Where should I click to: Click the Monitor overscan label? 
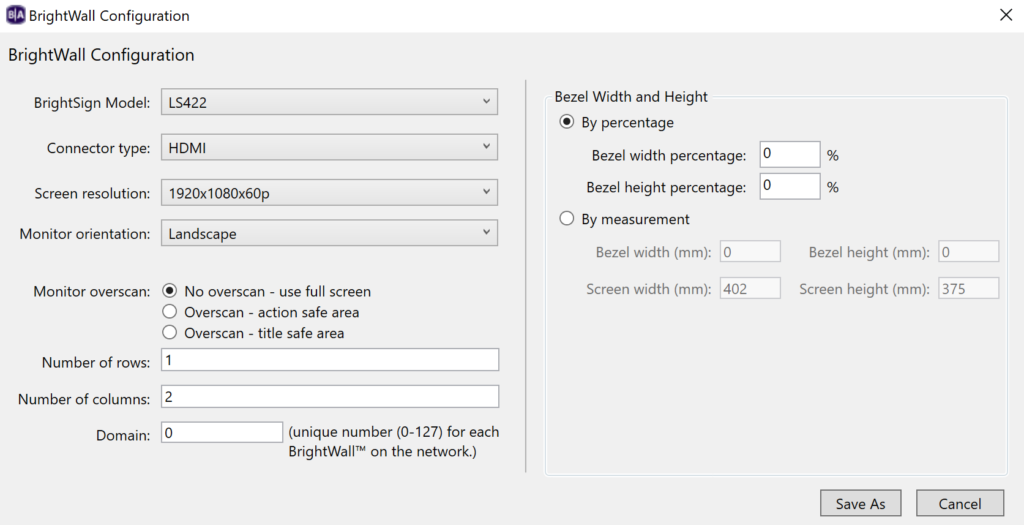(92, 291)
